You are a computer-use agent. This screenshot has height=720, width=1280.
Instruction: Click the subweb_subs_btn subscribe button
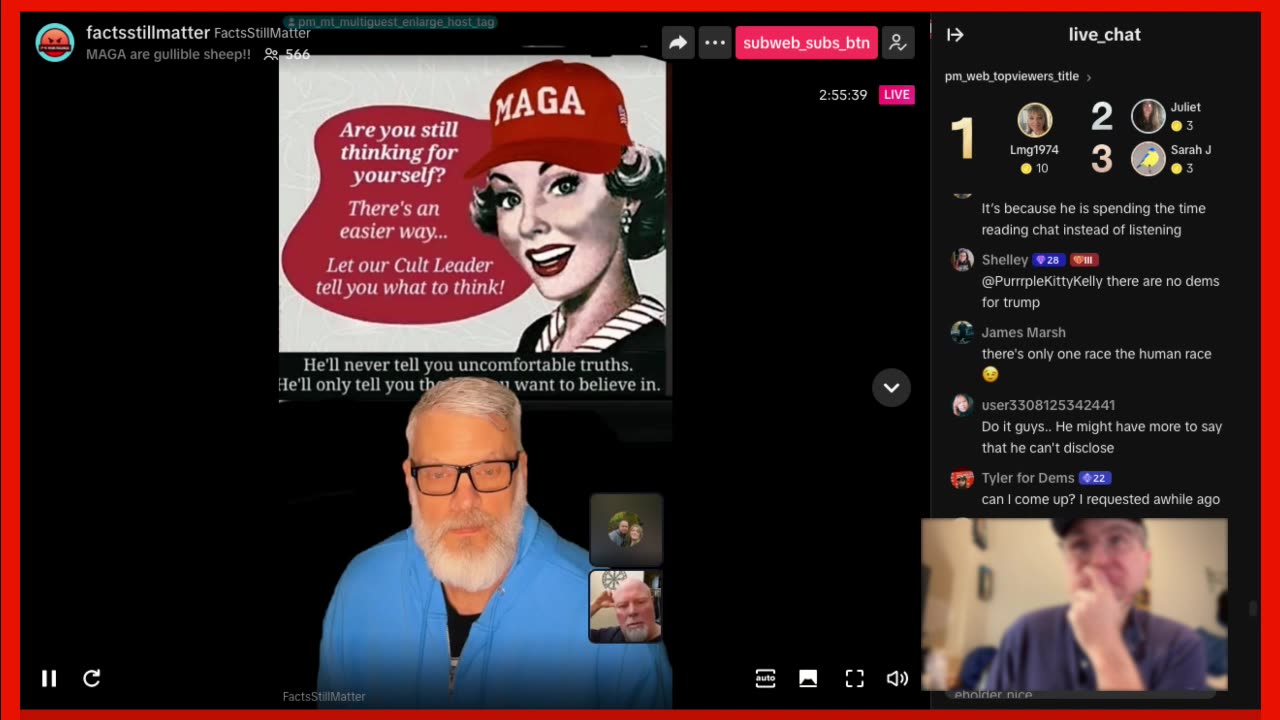[806, 43]
